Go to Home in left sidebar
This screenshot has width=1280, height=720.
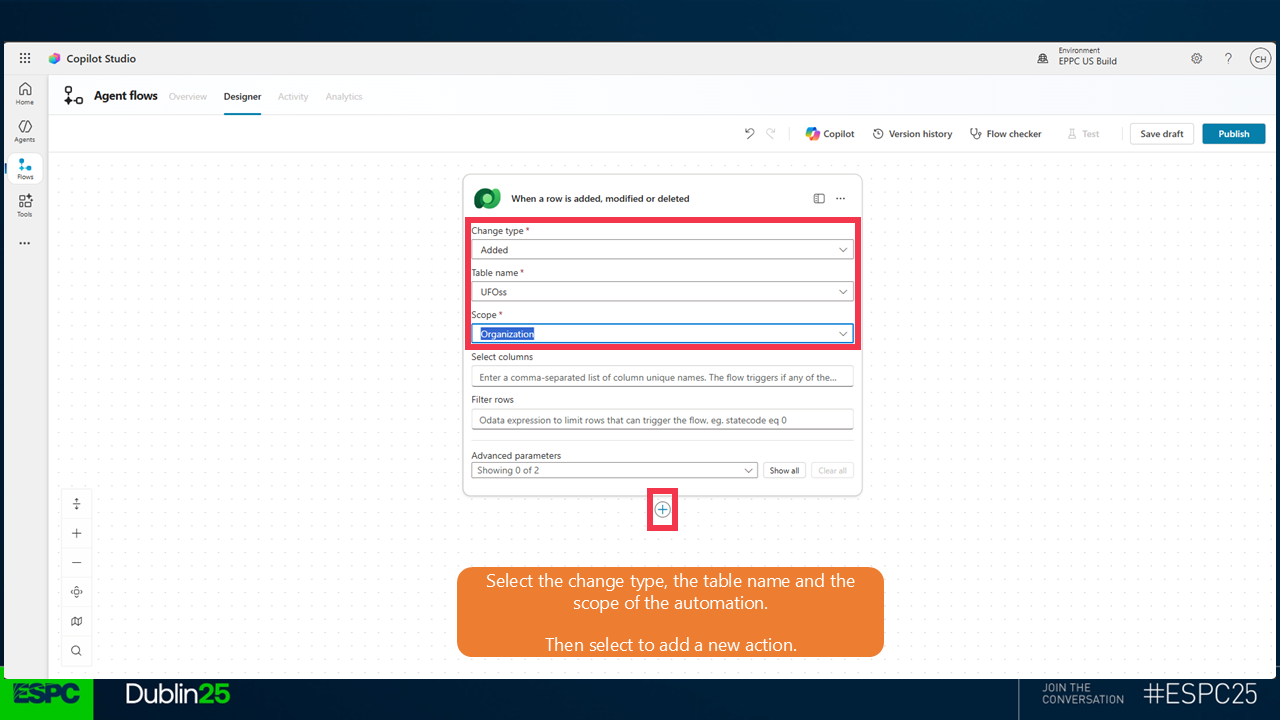click(x=25, y=93)
